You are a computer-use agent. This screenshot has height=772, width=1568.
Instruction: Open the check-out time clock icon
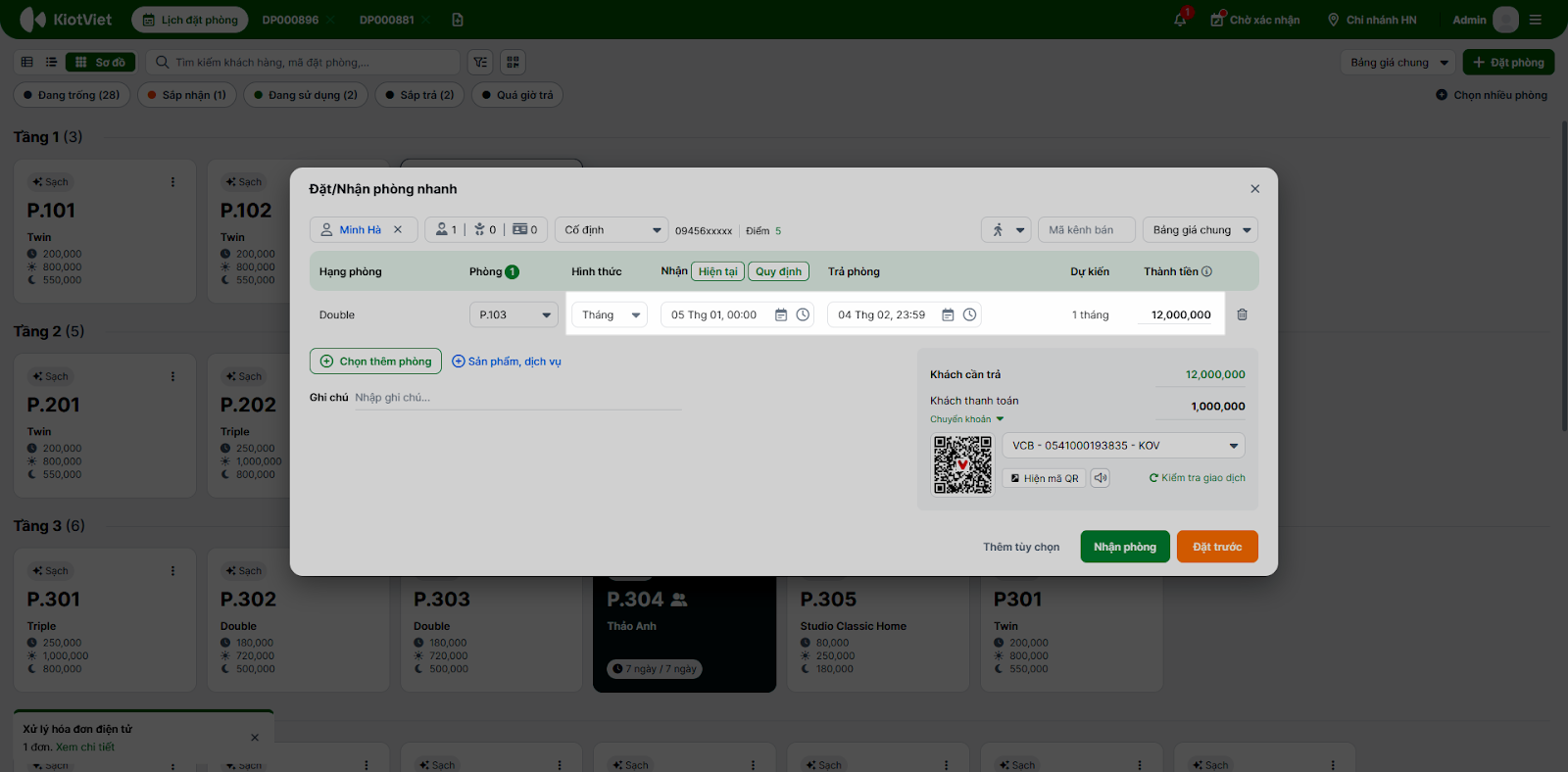click(x=969, y=314)
